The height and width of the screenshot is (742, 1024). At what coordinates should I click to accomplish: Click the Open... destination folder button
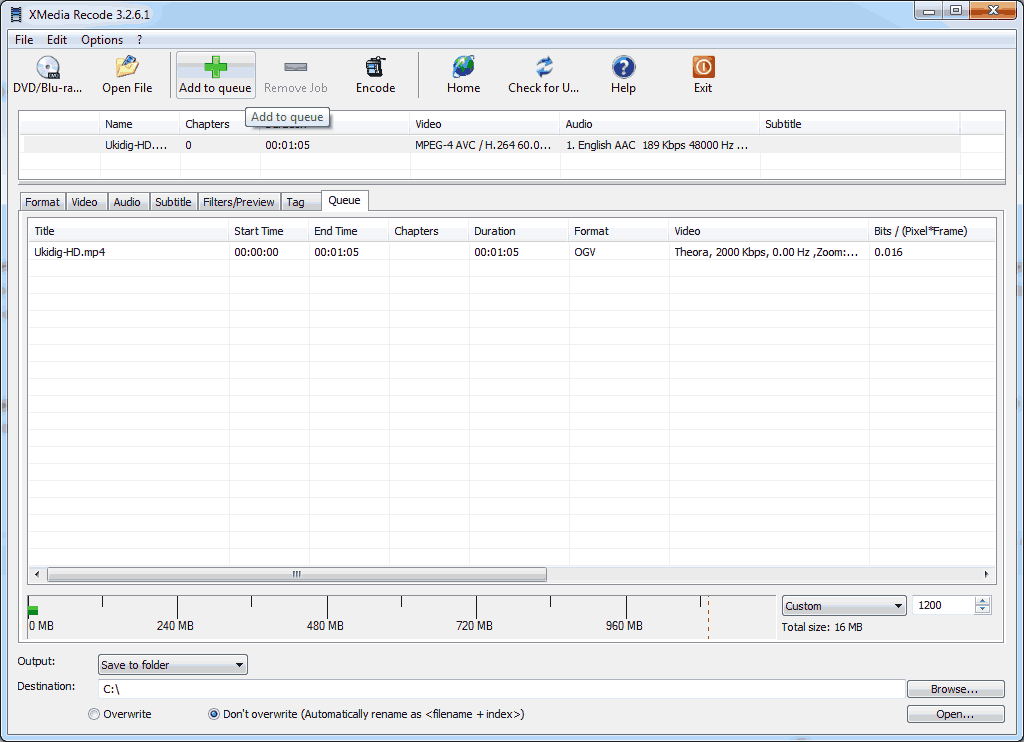[955, 714]
